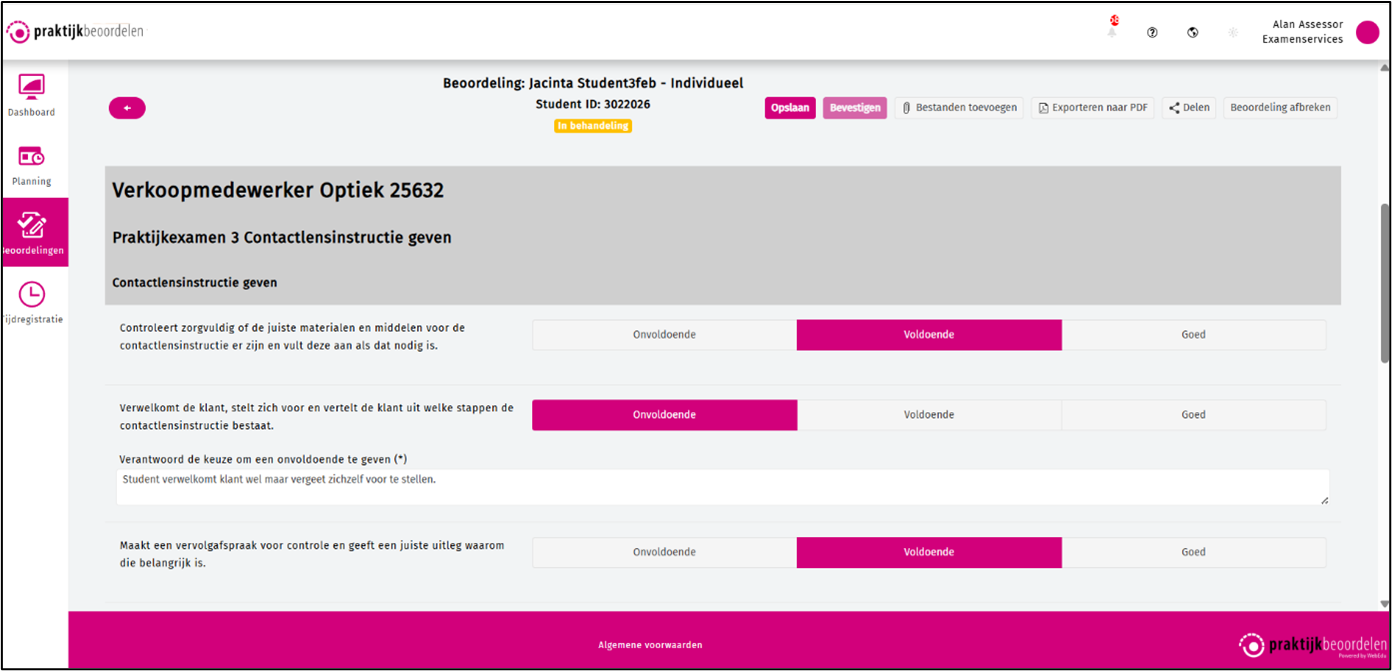This screenshot has width=1392, height=671.
Task: Select "Goed" for the materialen criterion
Action: click(x=1193, y=335)
